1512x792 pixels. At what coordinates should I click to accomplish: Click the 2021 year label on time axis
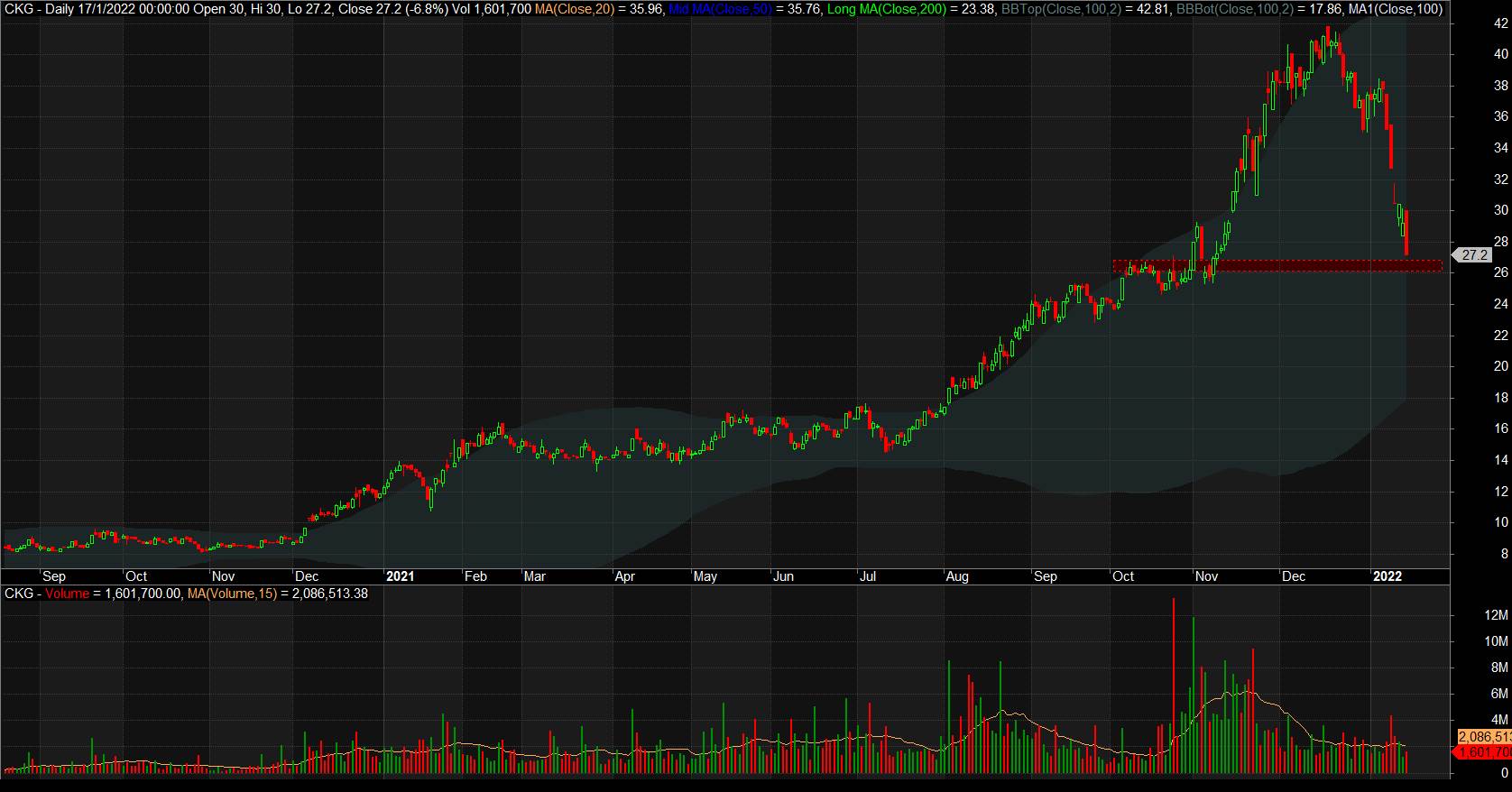399,576
